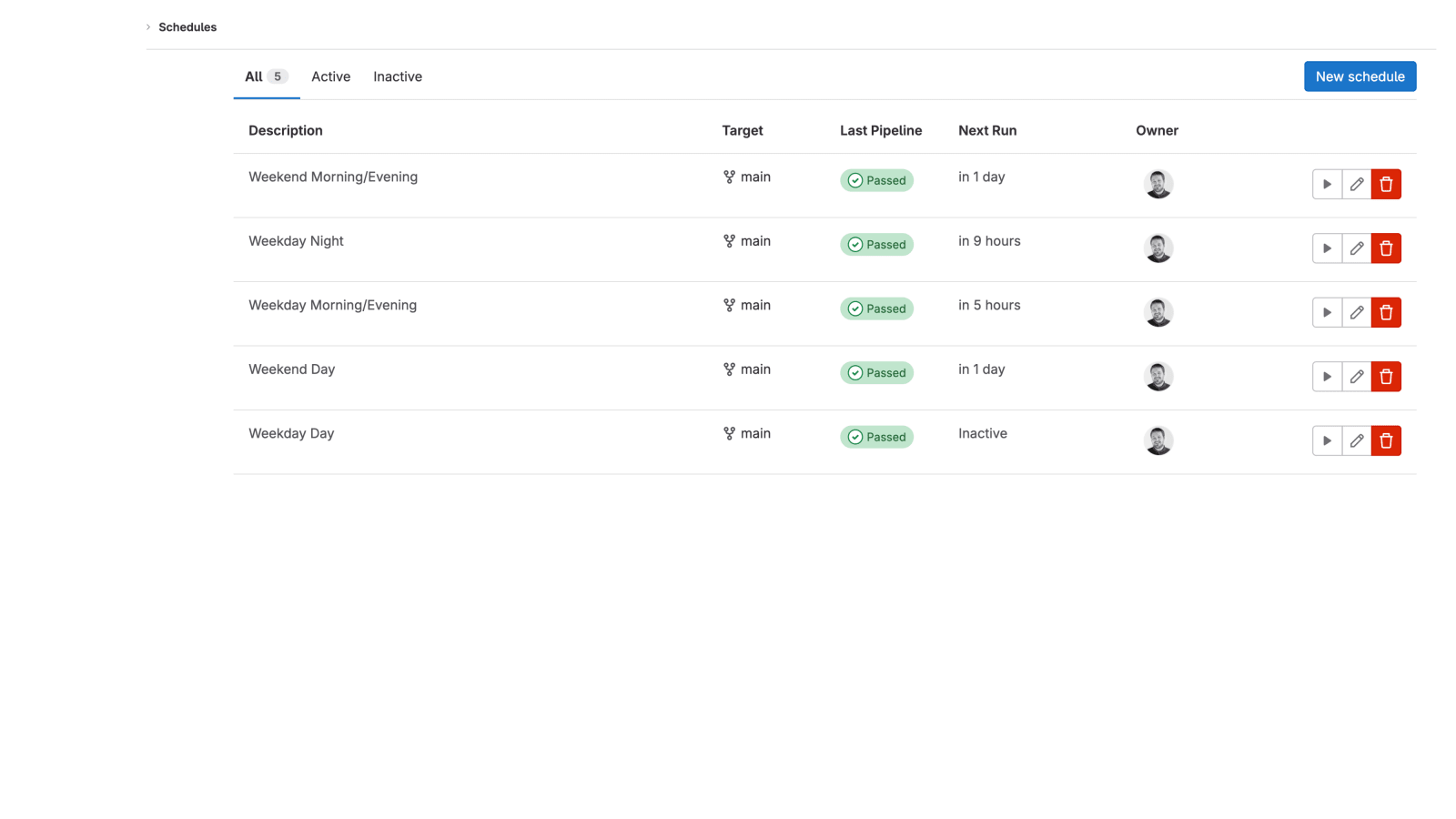Edit the Weekday Night schedule
The width and height of the screenshot is (1456, 819).
pyautogui.click(x=1357, y=248)
